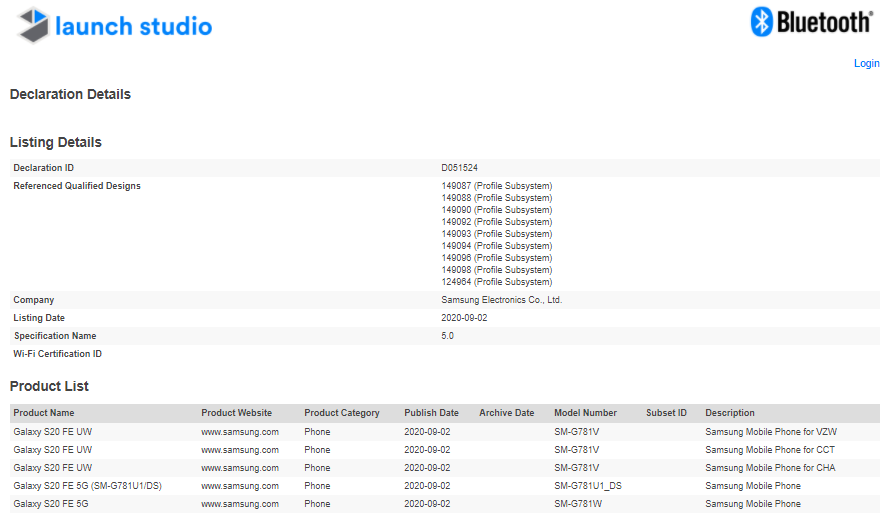Screen dimensions: 889x520
Task: Click the Referenced Qualified Designs label
Action: click(x=77, y=186)
